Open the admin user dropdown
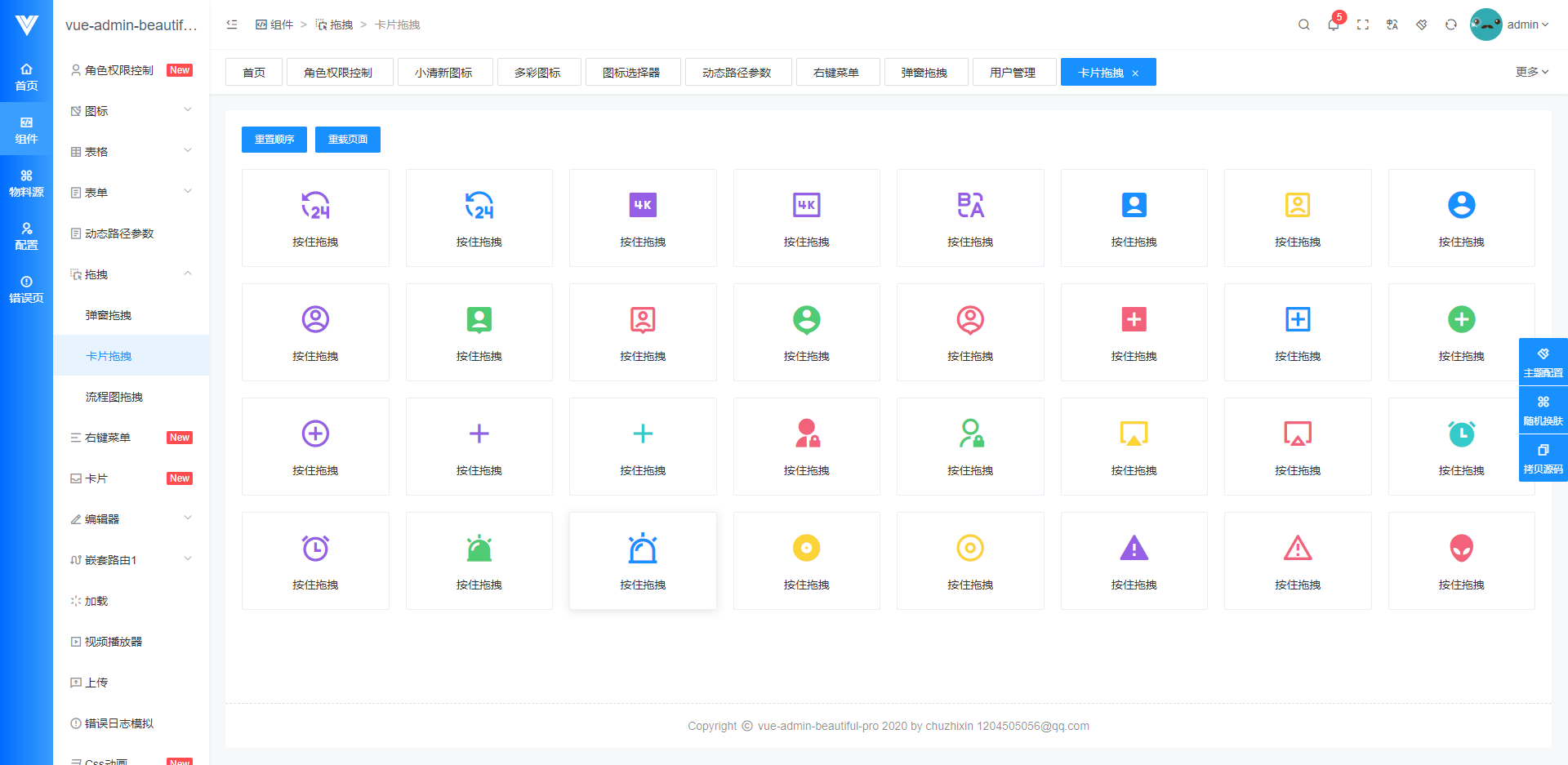 coord(1509,24)
